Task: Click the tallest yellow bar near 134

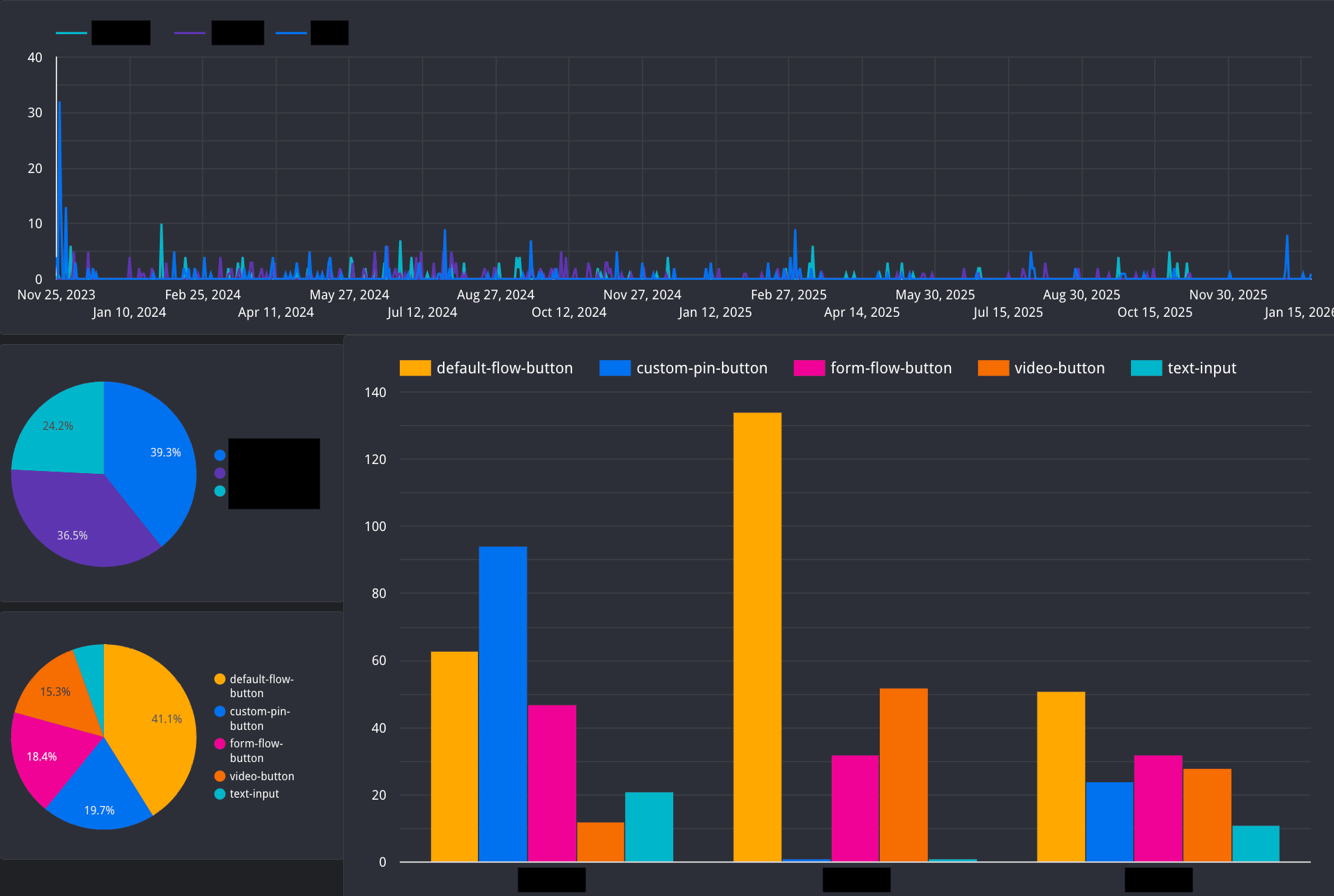Action: point(757,636)
